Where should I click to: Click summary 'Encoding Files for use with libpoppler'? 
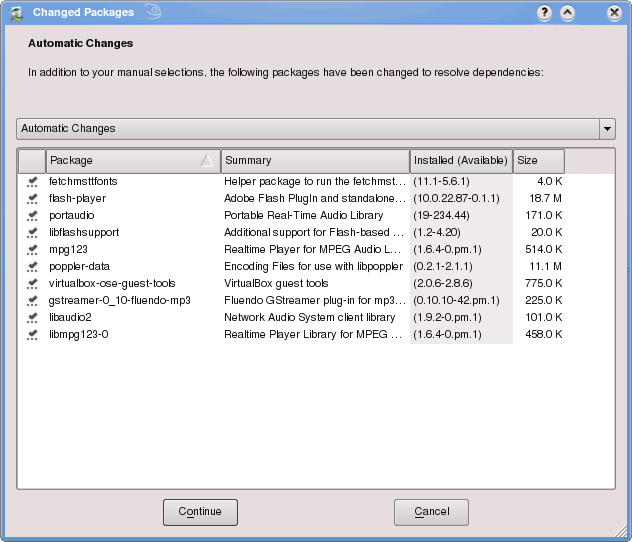pyautogui.click(x=314, y=267)
